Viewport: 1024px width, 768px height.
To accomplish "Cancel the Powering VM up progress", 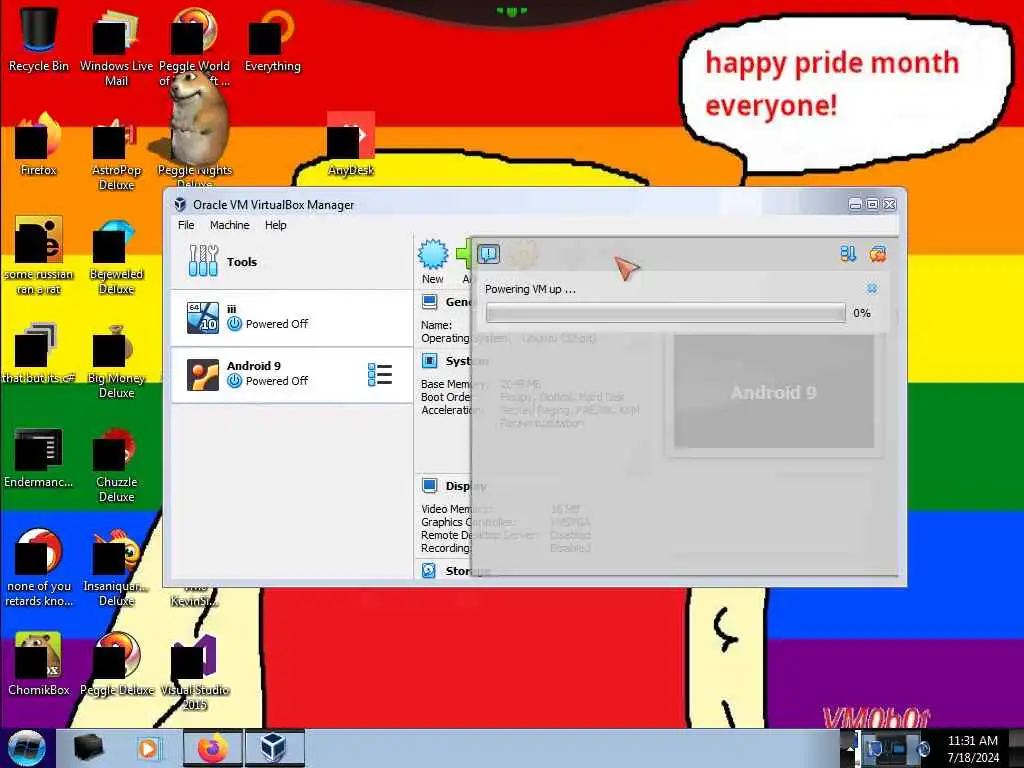I will [x=871, y=289].
